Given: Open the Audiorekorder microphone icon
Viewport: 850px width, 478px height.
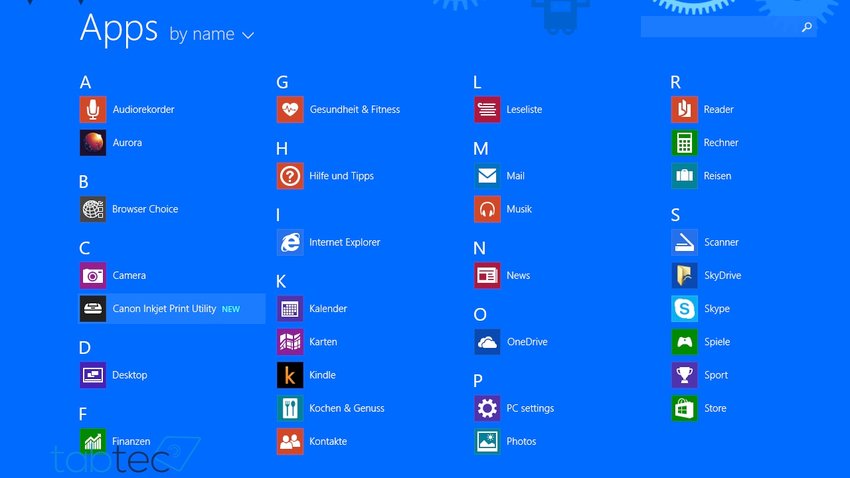Looking at the screenshot, I should click(93, 109).
